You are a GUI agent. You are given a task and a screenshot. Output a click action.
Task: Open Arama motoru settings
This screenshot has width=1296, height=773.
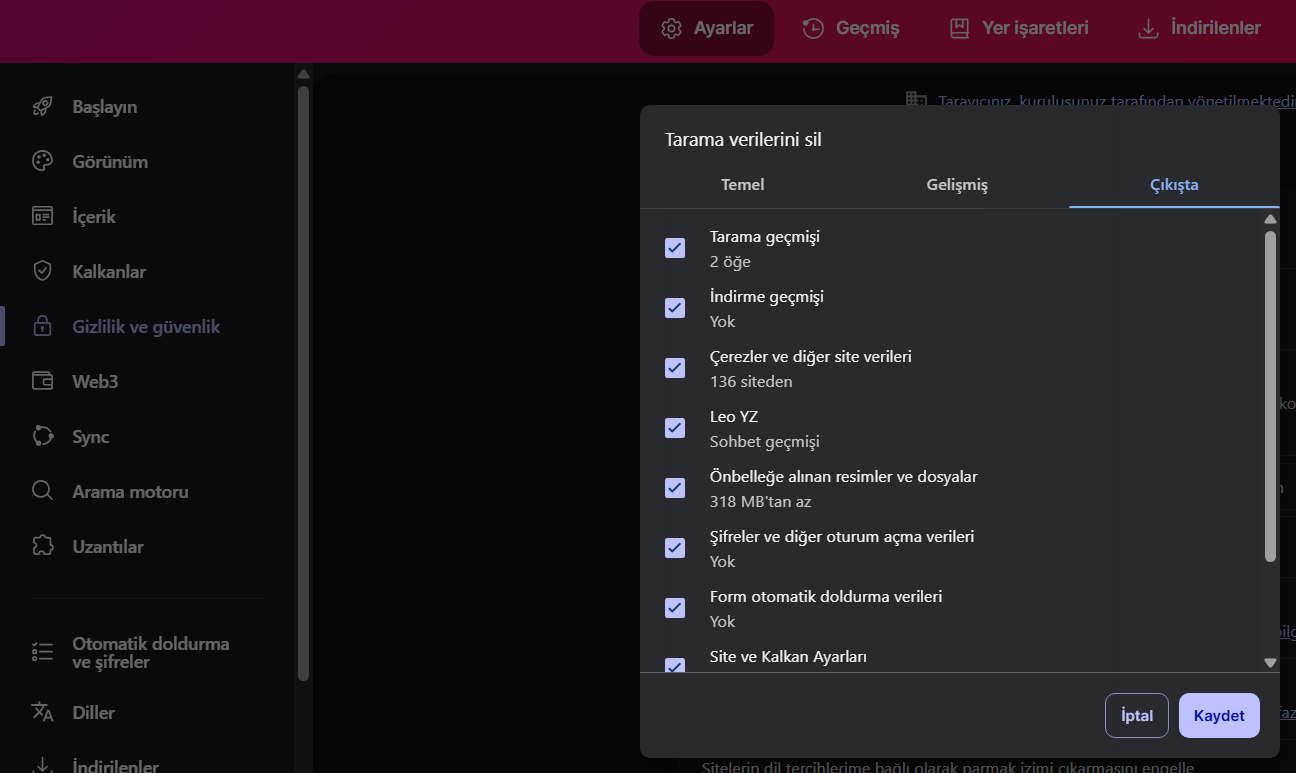(130, 492)
